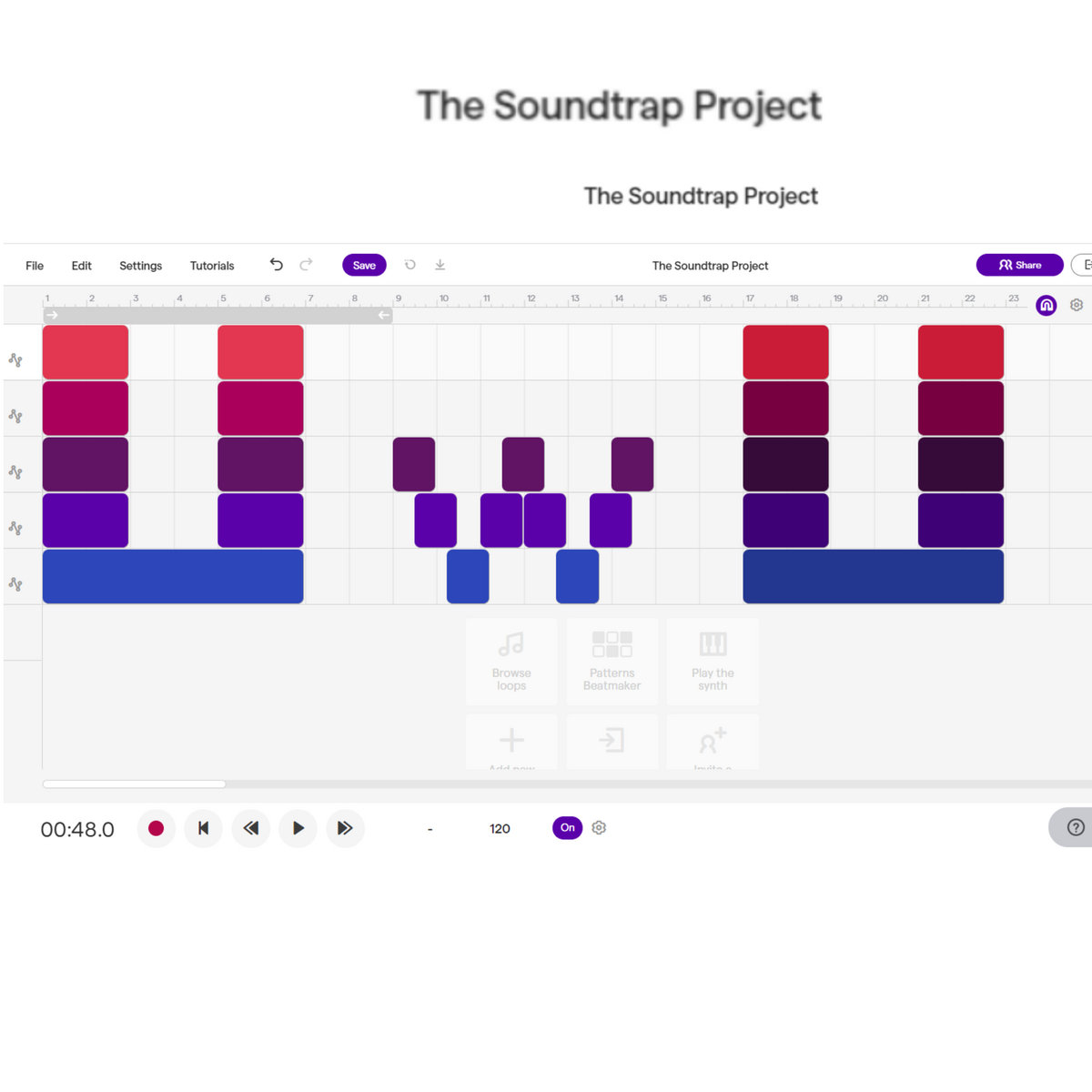Click the purple magnet snap icon
Image resolution: width=1092 pixels, height=1092 pixels.
click(x=1046, y=306)
